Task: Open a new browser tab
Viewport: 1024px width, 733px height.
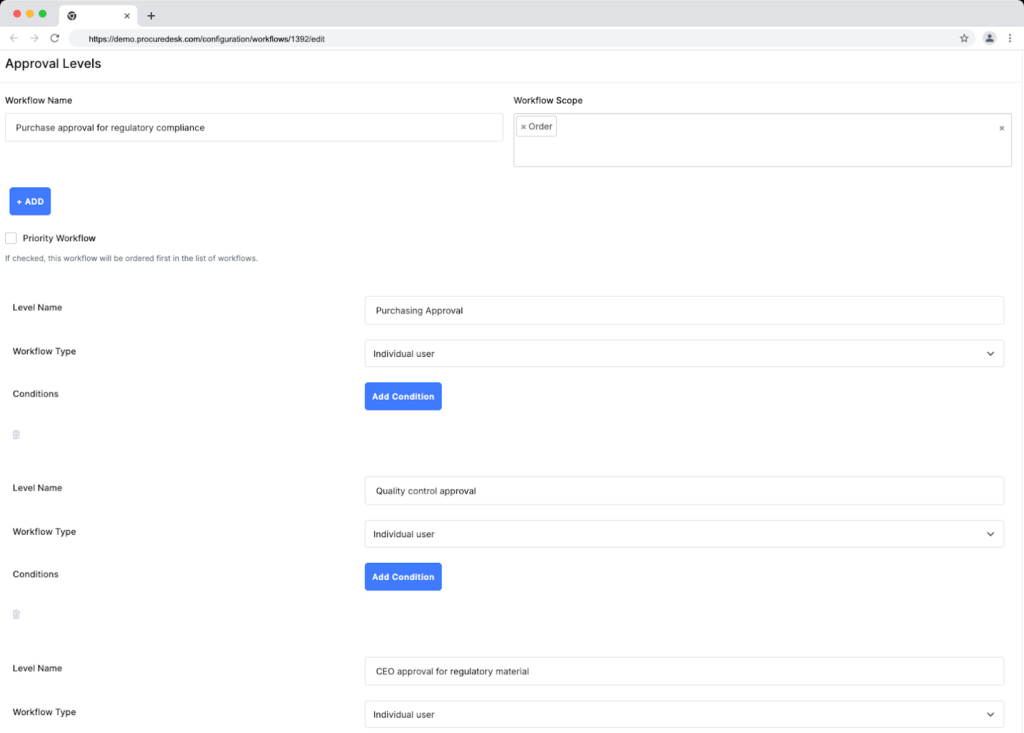Action: (x=151, y=16)
